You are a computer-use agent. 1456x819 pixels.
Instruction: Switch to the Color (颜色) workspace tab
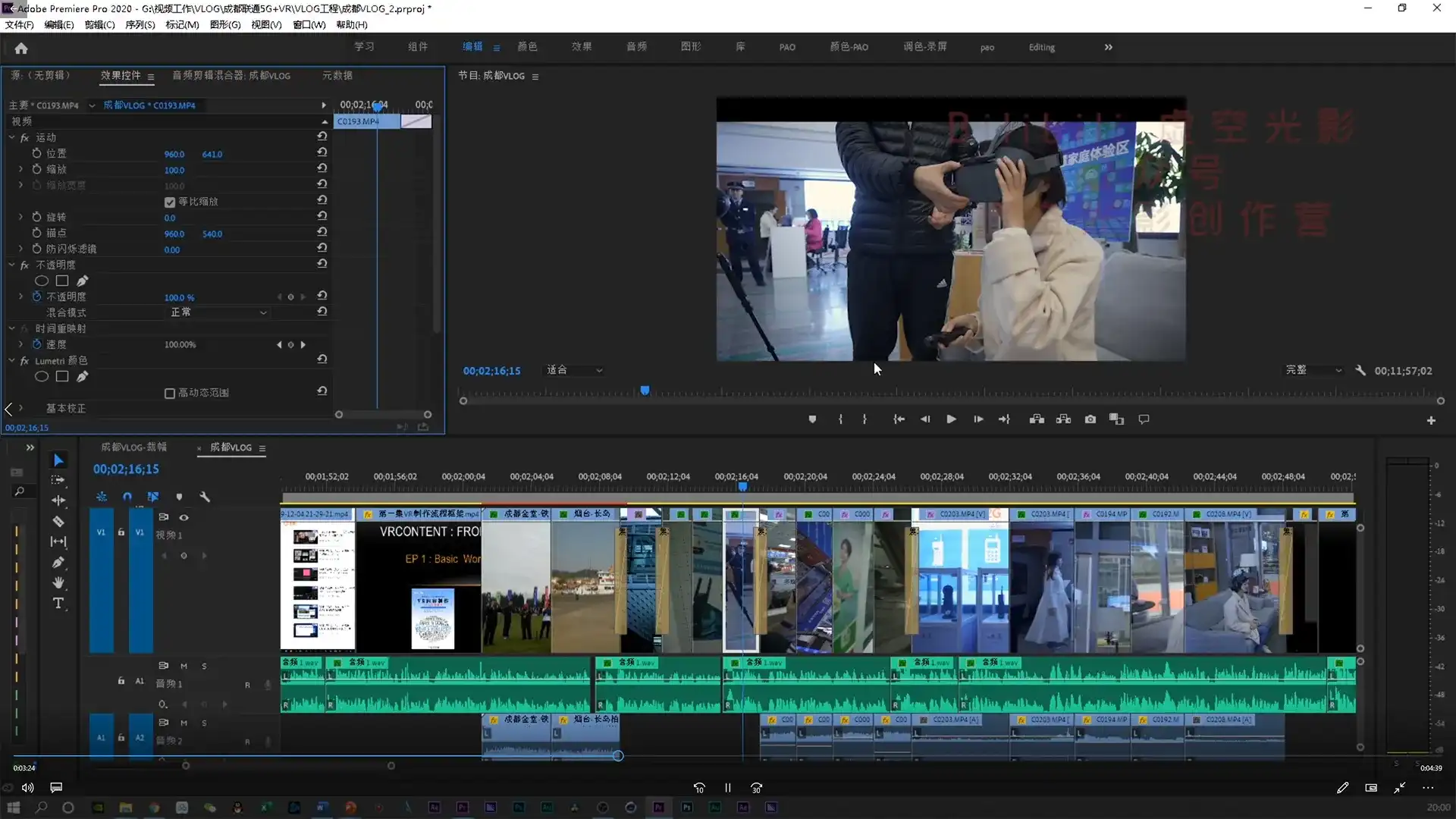(x=527, y=47)
